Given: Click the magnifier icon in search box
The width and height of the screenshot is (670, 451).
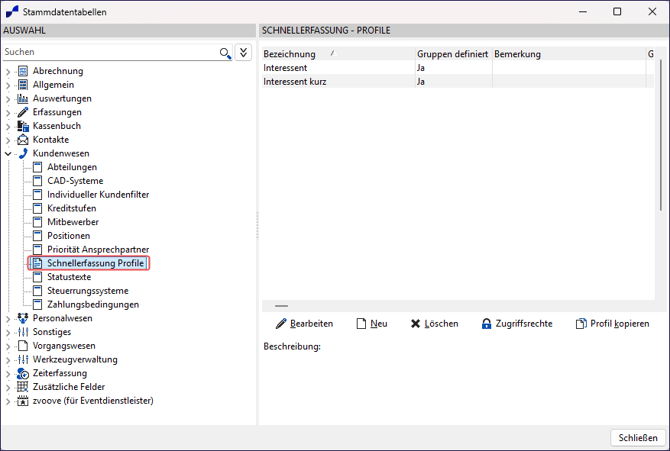Looking at the screenshot, I should pyautogui.click(x=225, y=52).
